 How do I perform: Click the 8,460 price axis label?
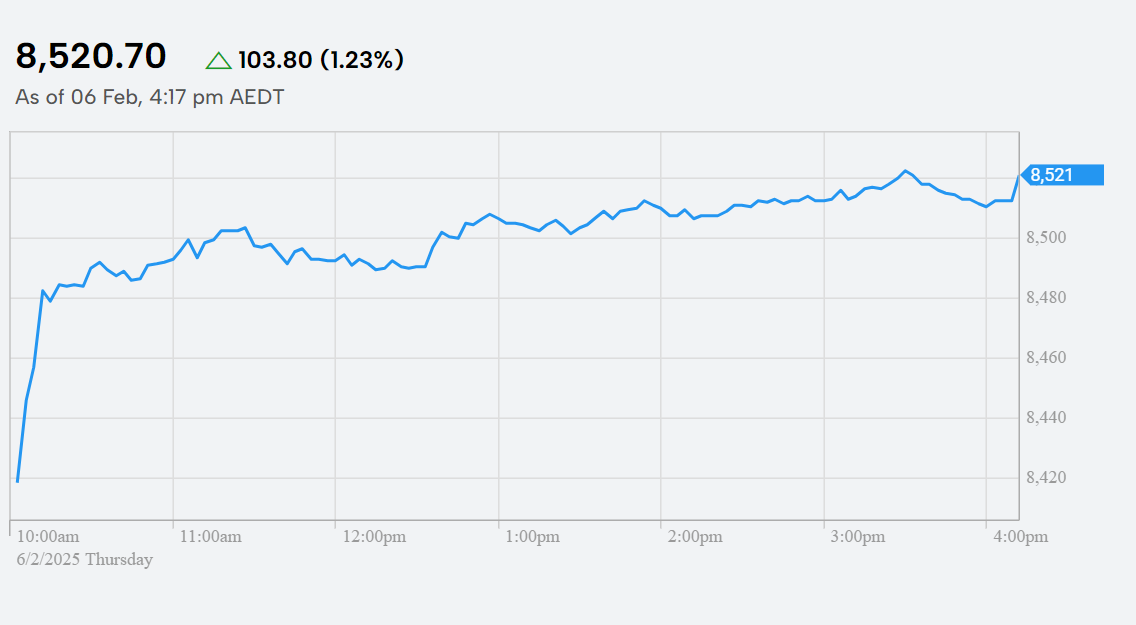pyautogui.click(x=1048, y=358)
